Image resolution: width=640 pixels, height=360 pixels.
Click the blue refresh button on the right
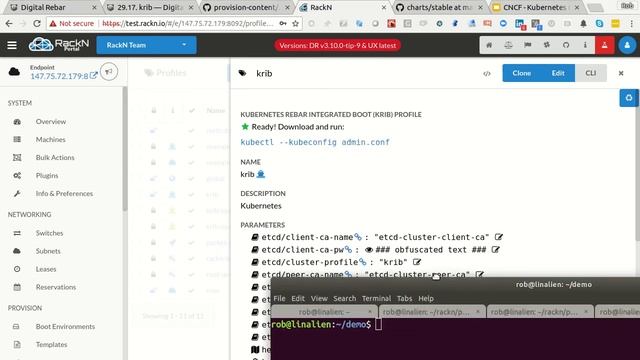pos(629,98)
